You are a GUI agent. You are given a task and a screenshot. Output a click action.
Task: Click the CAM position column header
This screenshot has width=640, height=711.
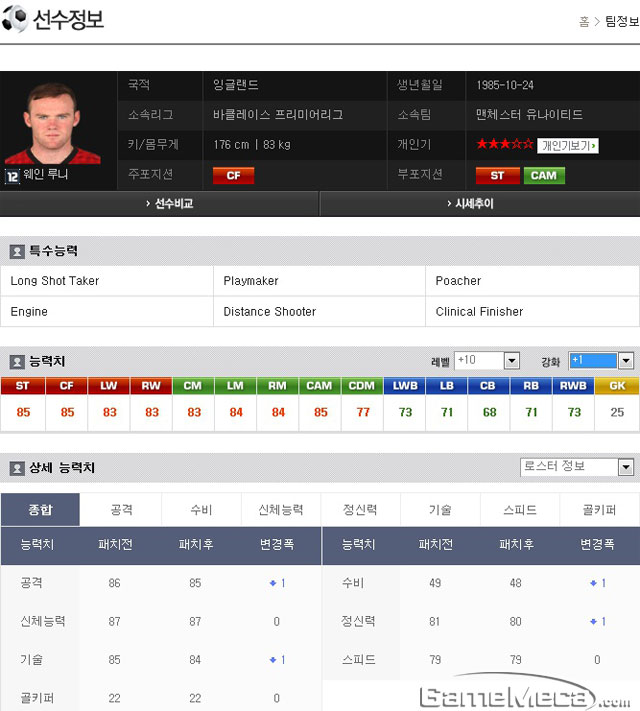(319, 386)
